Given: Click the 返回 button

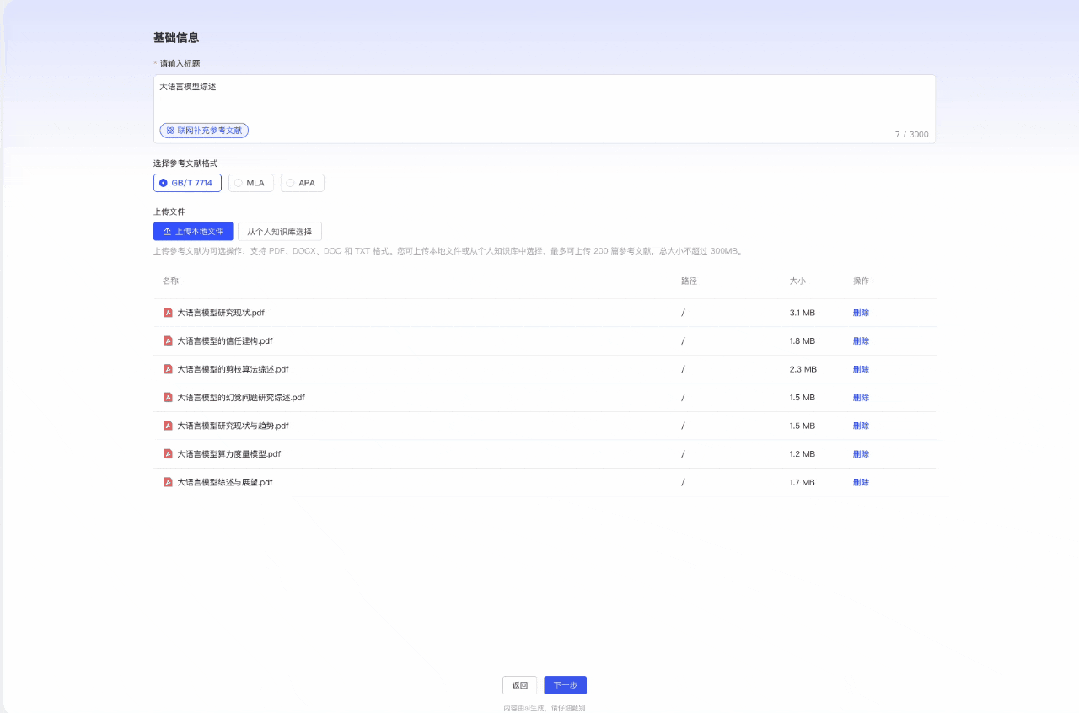Looking at the screenshot, I should (x=520, y=685).
